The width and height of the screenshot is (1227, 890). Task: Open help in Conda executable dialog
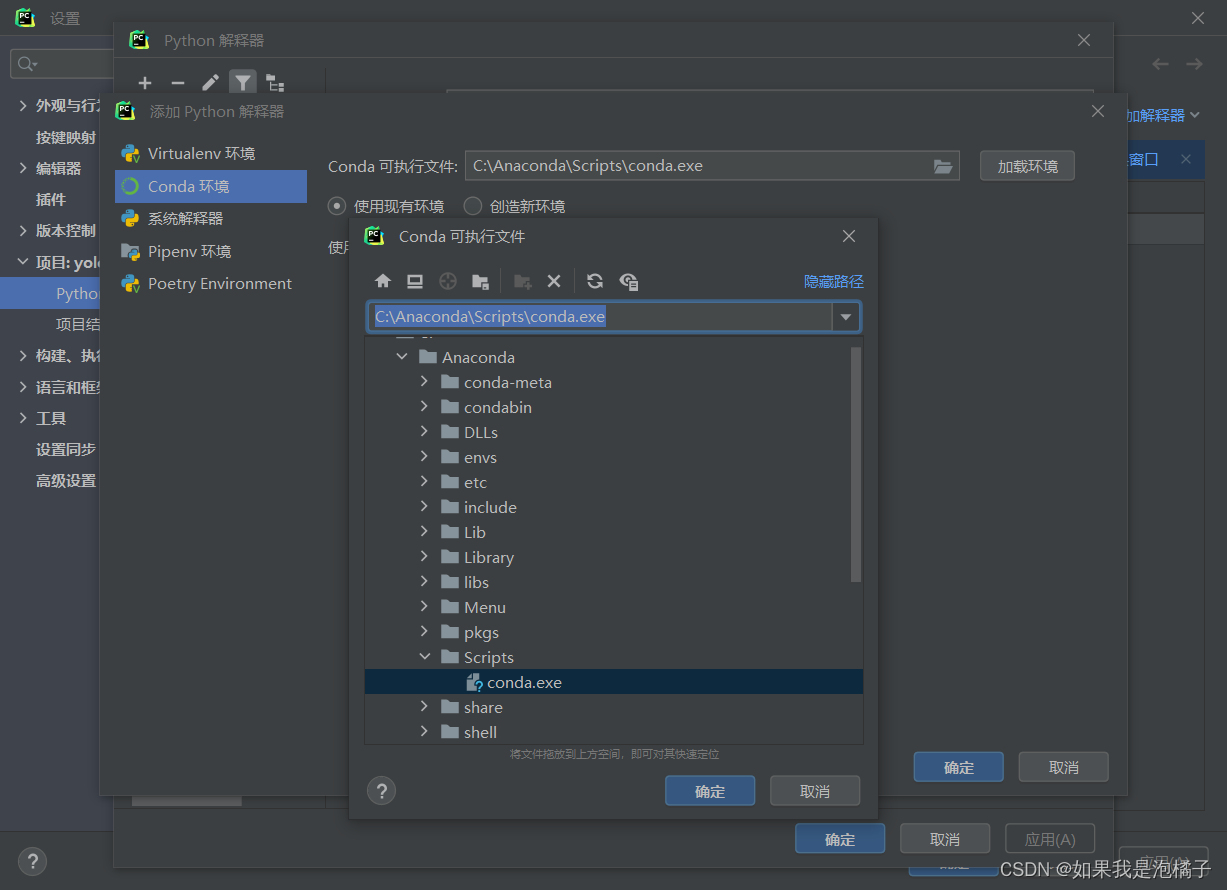381,791
